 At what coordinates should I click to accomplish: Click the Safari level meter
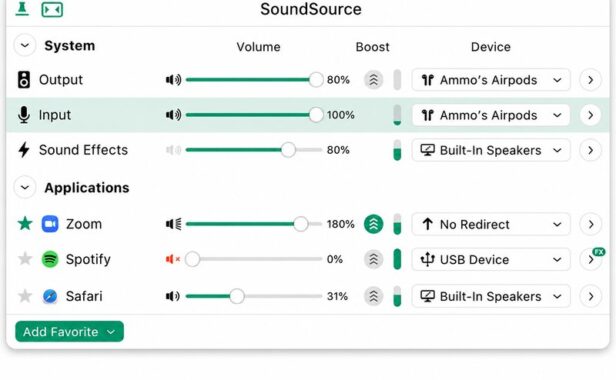397,296
